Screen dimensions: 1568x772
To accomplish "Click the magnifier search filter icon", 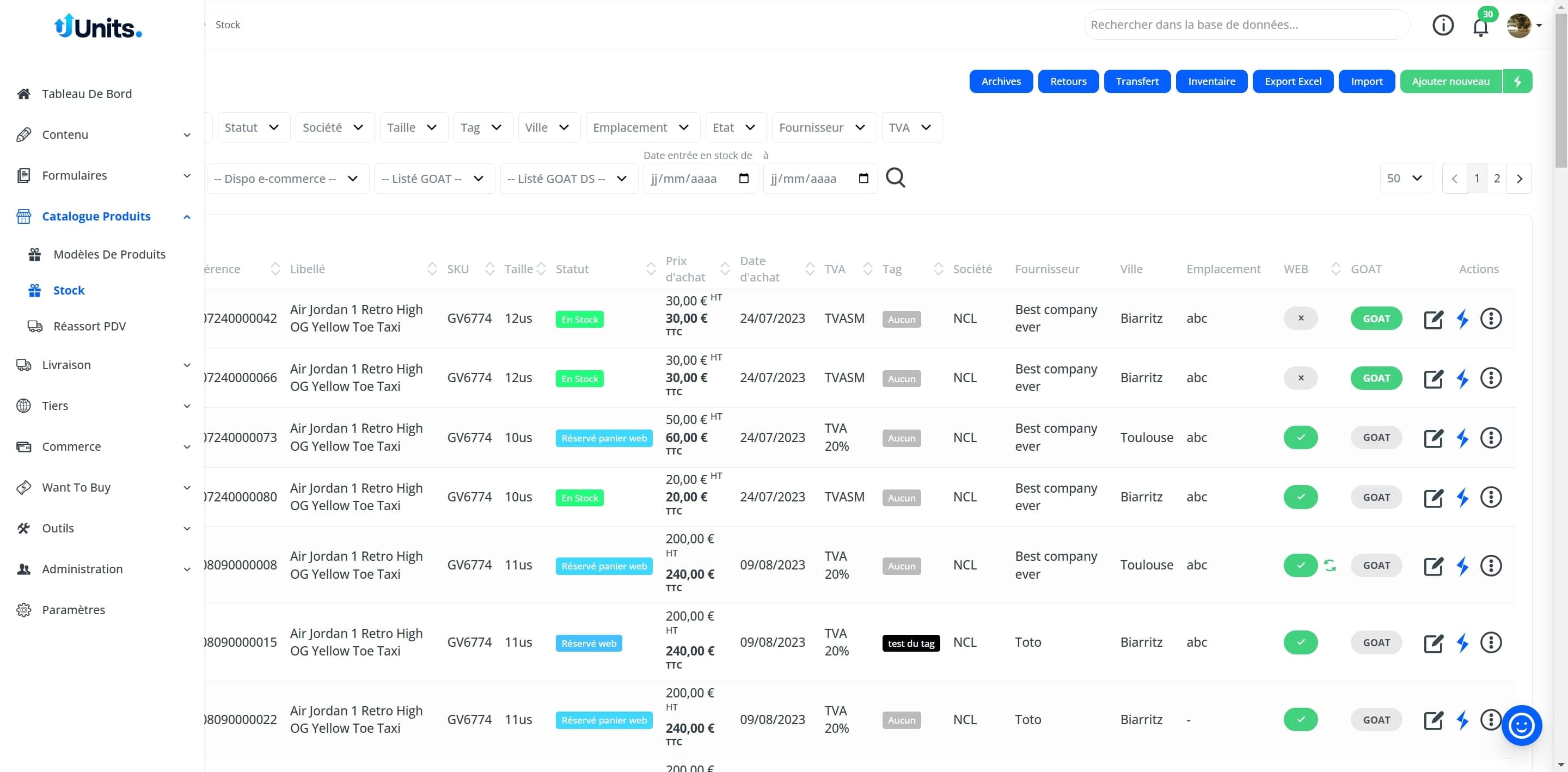I will tap(896, 179).
